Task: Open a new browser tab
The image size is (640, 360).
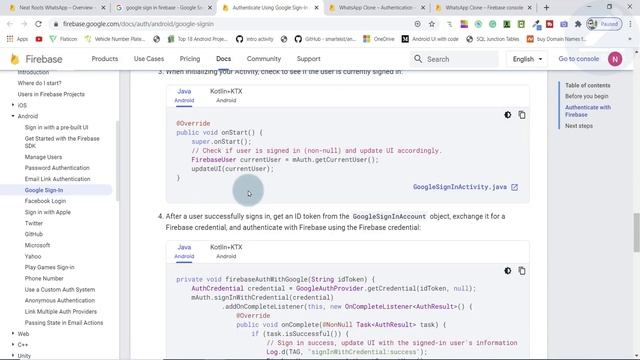Action: 546,7
